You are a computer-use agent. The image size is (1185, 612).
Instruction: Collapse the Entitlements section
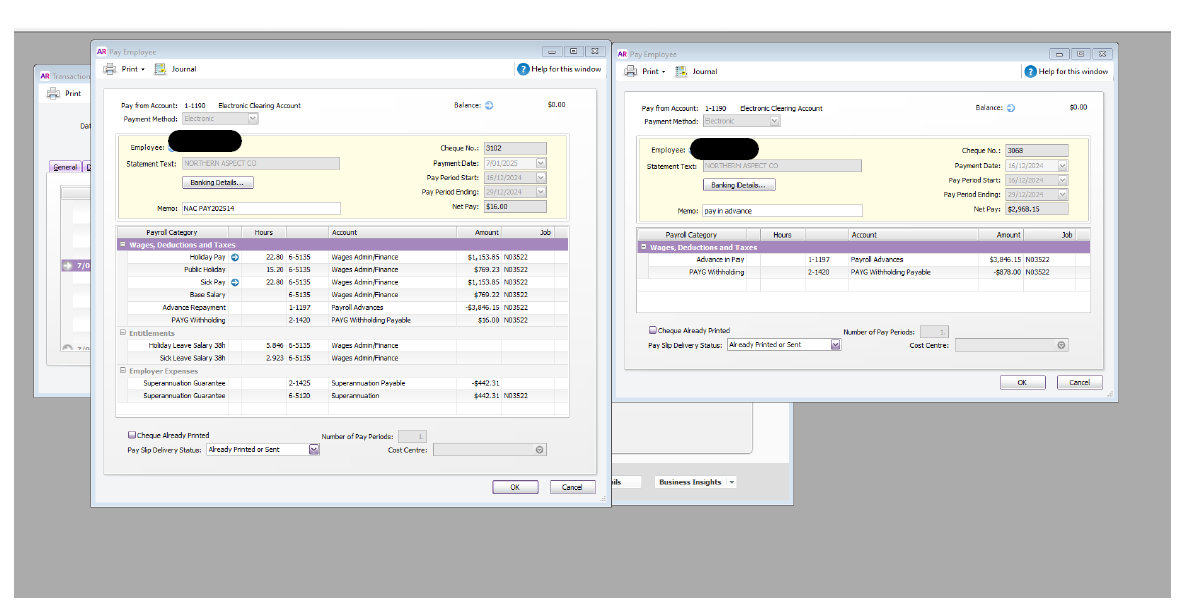click(122, 331)
